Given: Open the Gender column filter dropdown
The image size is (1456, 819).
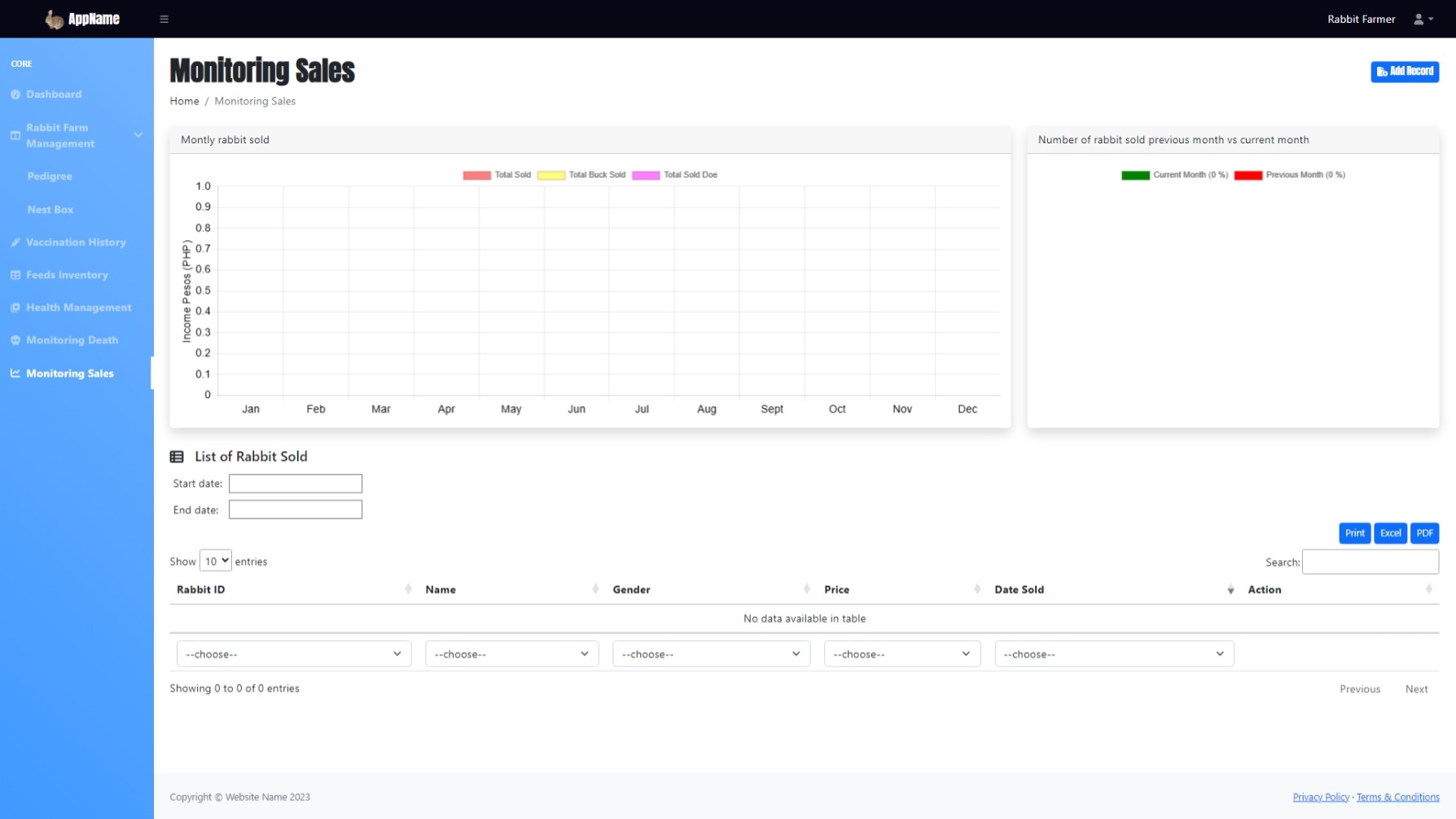Looking at the screenshot, I should coord(710,654).
